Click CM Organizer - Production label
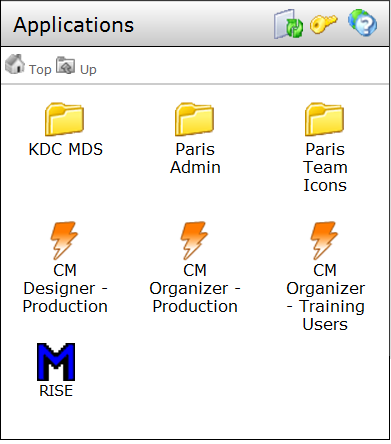The width and height of the screenshot is (391, 444). [195, 288]
